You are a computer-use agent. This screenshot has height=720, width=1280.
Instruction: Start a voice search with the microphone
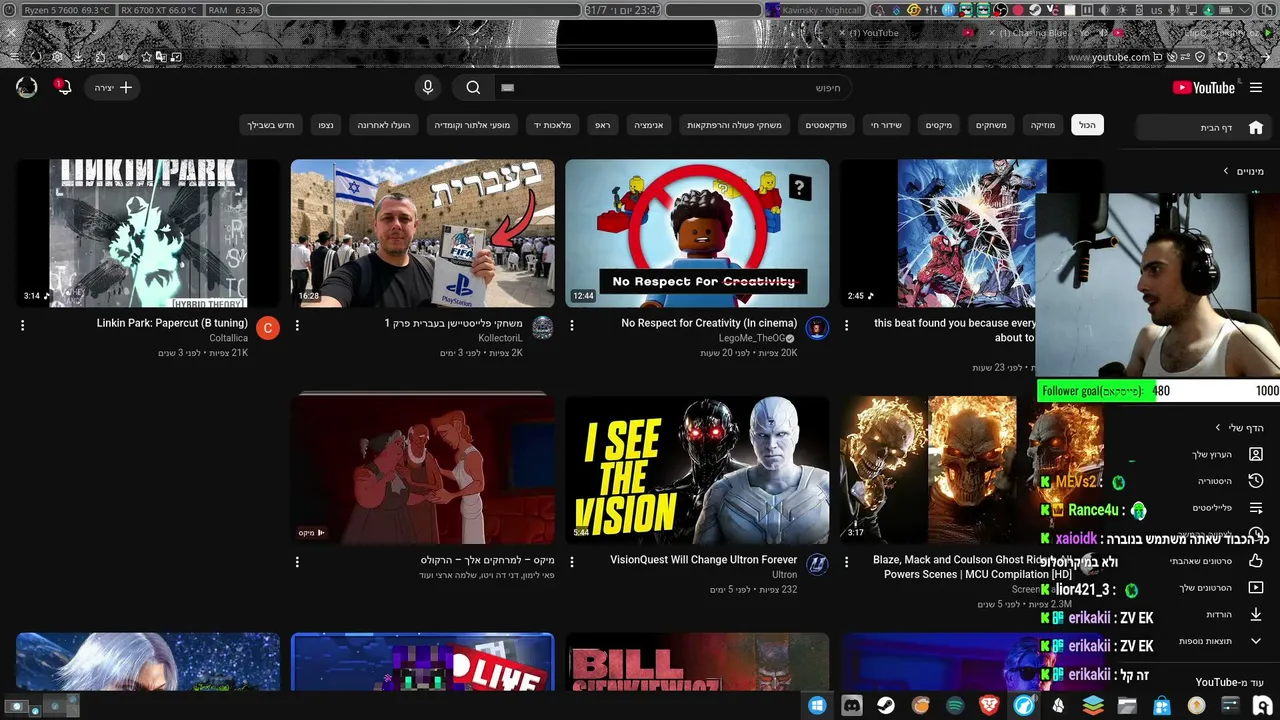tap(428, 88)
